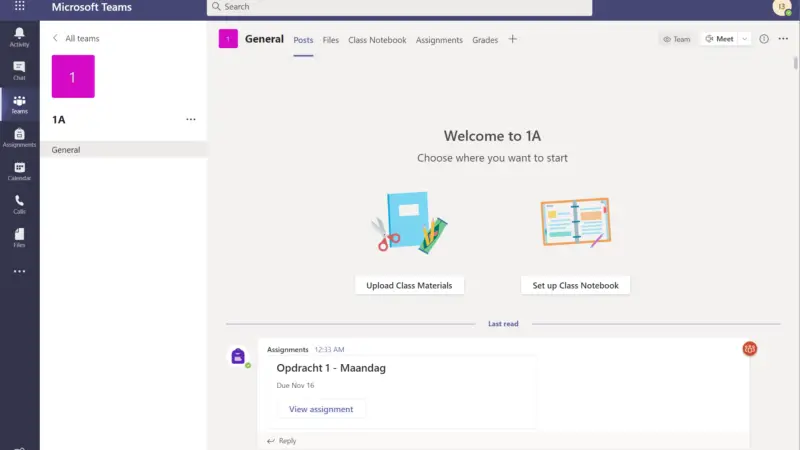Screen dimensions: 800x450
Task: Open Calls from the left rail
Action: [x=19, y=204]
